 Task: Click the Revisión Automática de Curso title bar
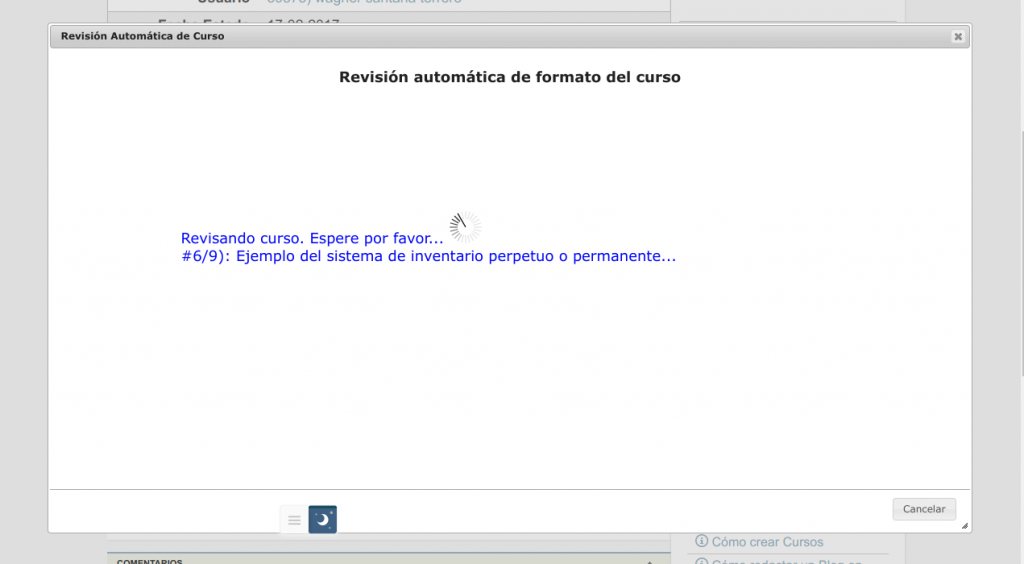click(x=500, y=36)
